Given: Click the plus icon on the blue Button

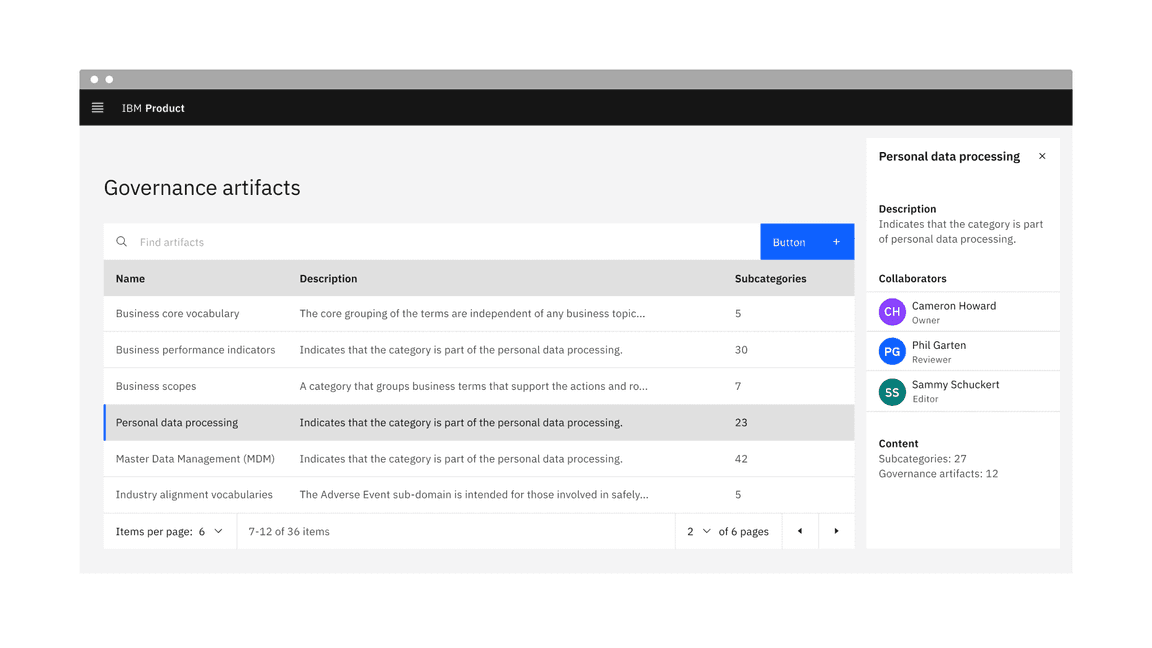Looking at the screenshot, I should point(836,241).
